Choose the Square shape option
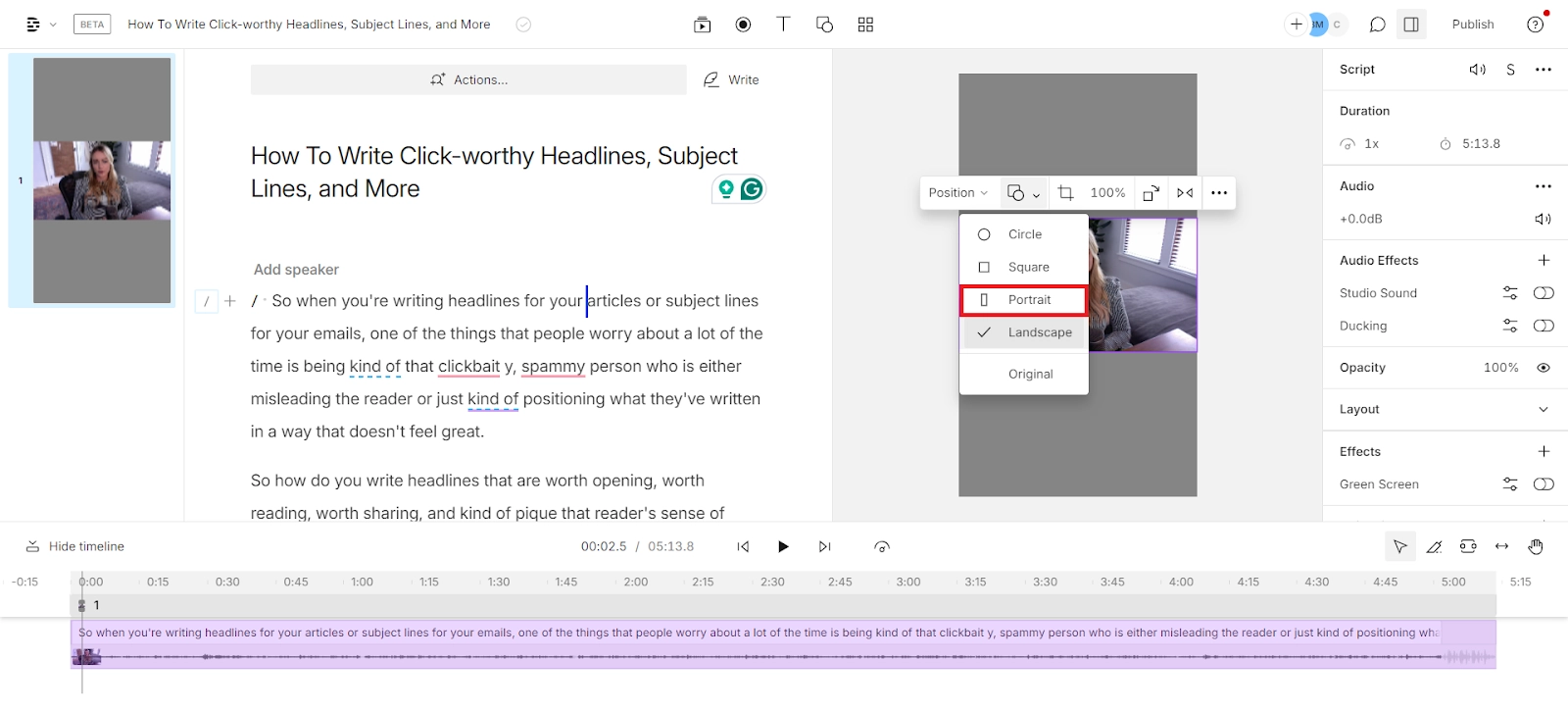This screenshot has width=1568, height=710. [1024, 268]
